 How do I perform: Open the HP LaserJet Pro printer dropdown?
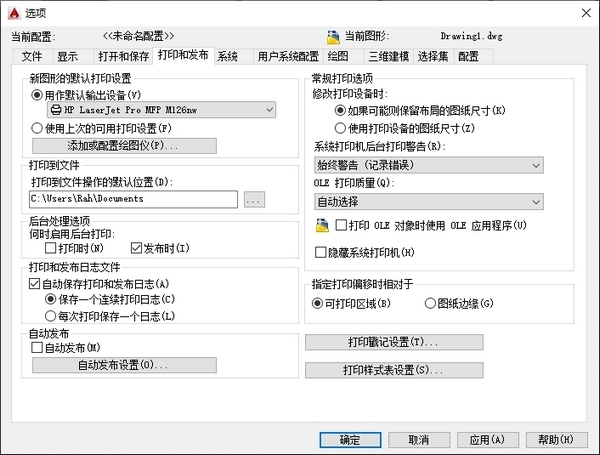tap(161, 110)
